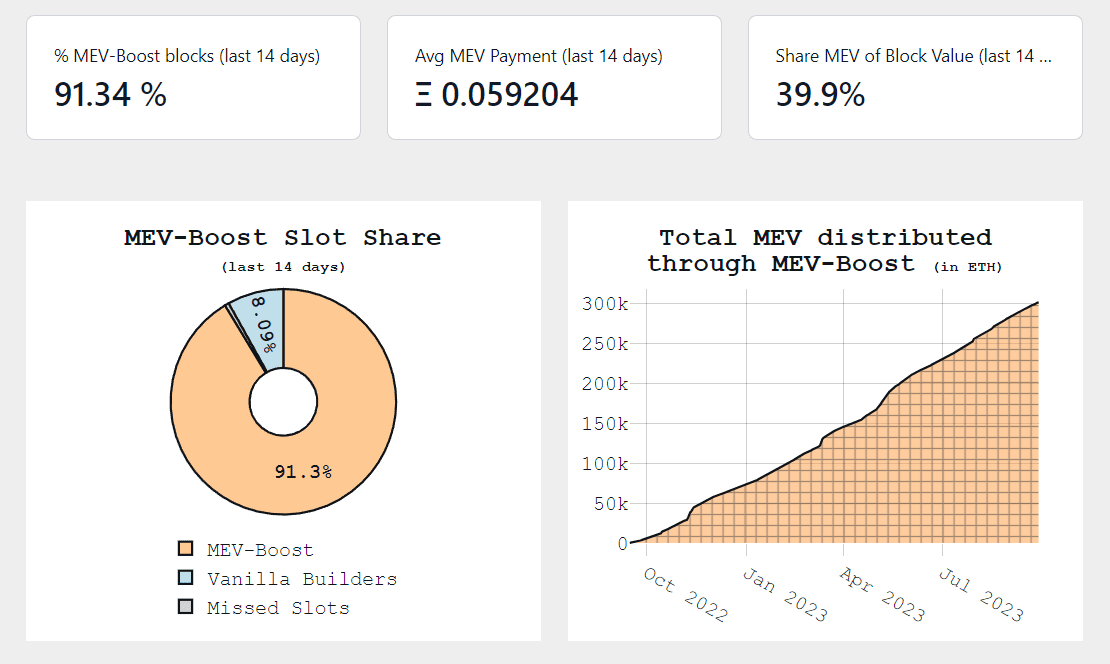Screen dimensions: 1110x664
Task: Click the Ξ symbol on Avg MEV Payment
Action: pyautogui.click(x=425, y=95)
